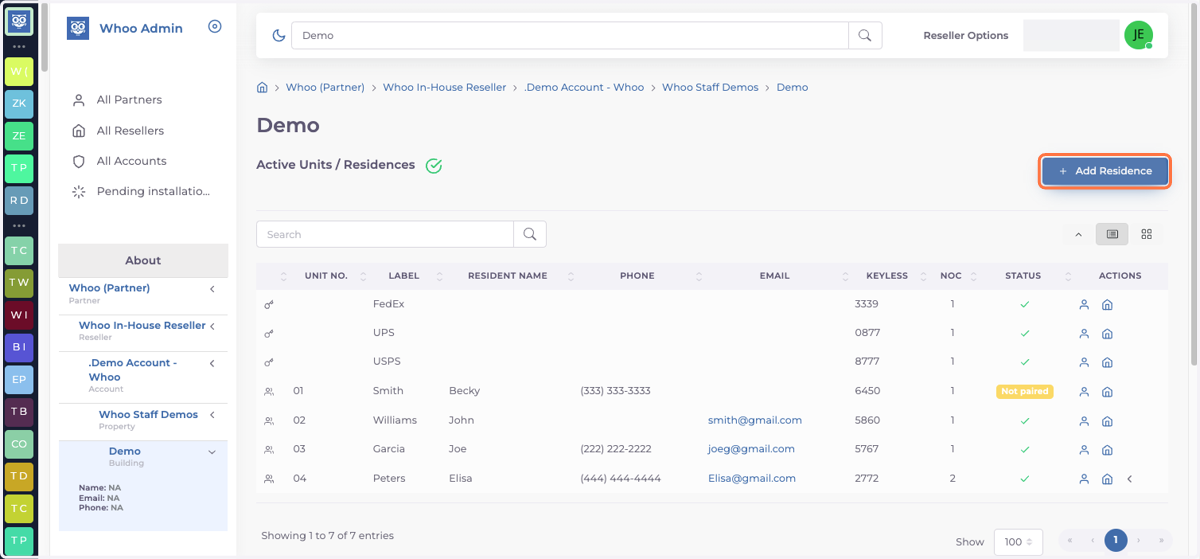The width and height of the screenshot is (1200, 559).
Task: Collapse the Whoo In-House Reseller chevron
Action: (x=212, y=326)
